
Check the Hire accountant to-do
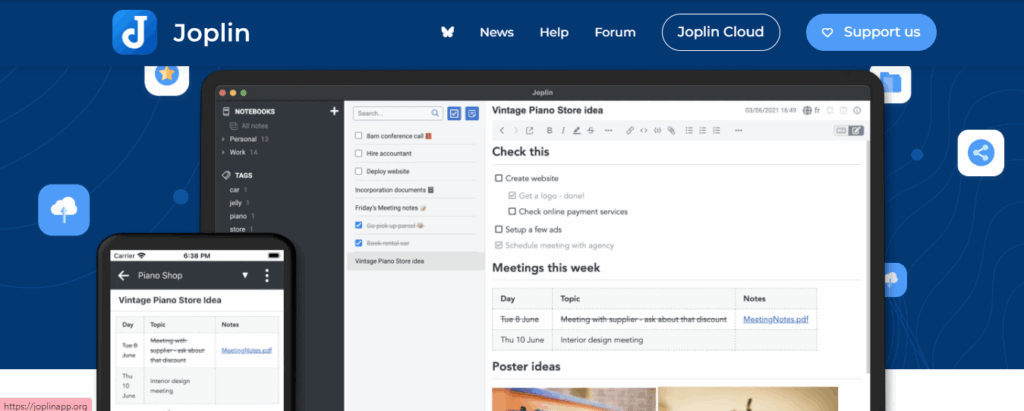tap(359, 154)
